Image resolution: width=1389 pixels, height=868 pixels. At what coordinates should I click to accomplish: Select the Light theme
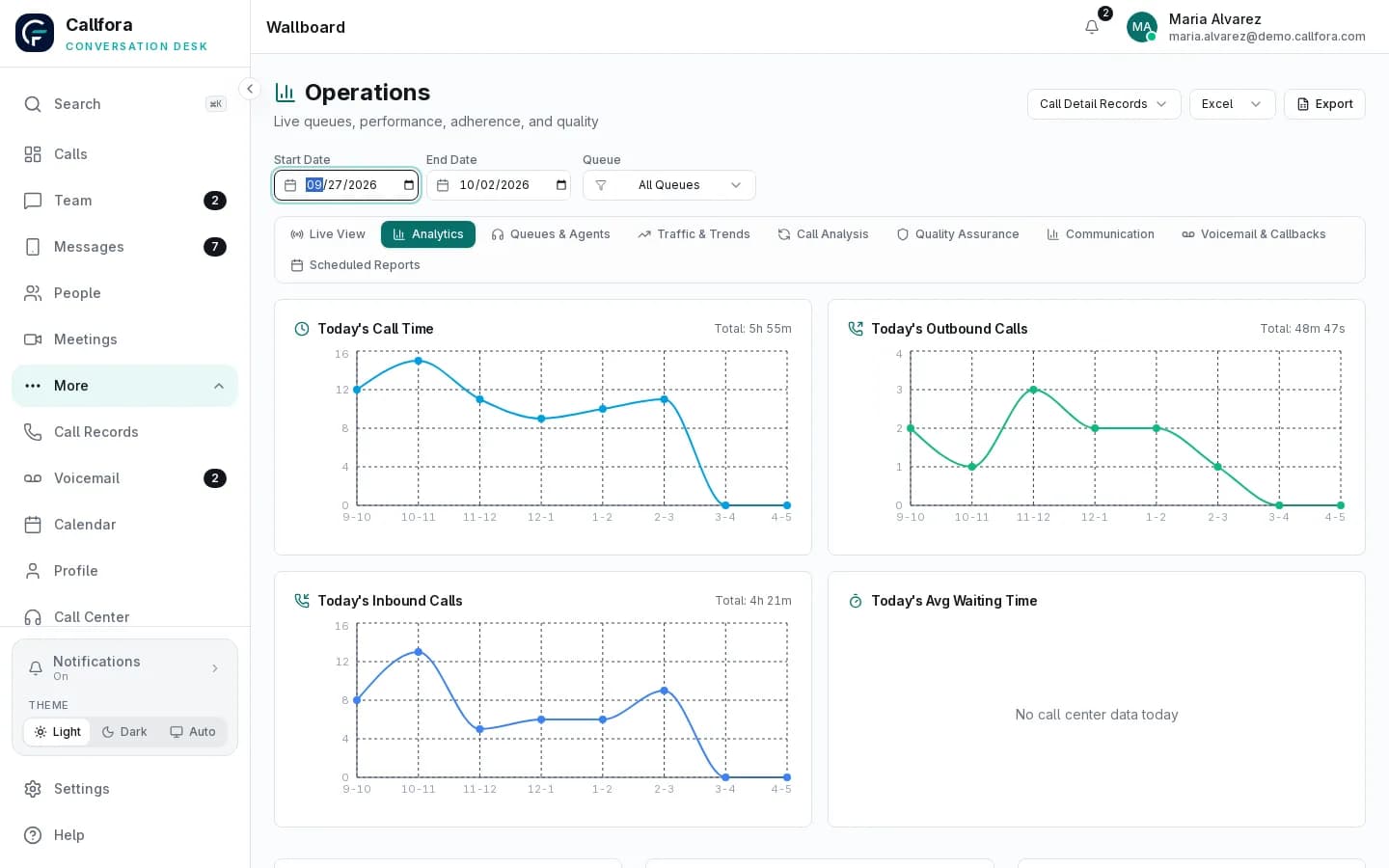pyautogui.click(x=57, y=732)
